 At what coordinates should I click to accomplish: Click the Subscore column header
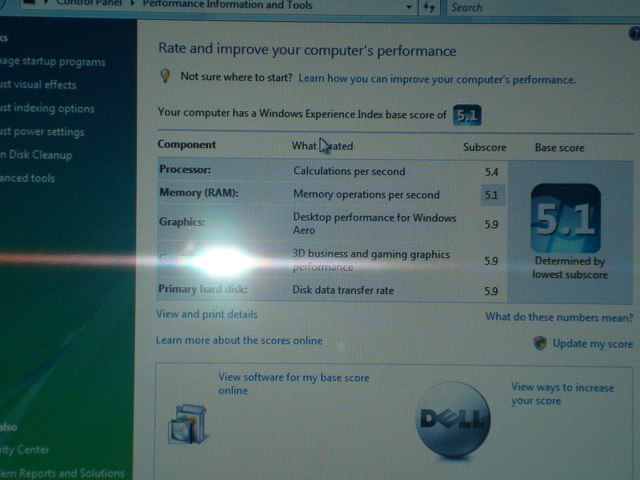(484, 147)
